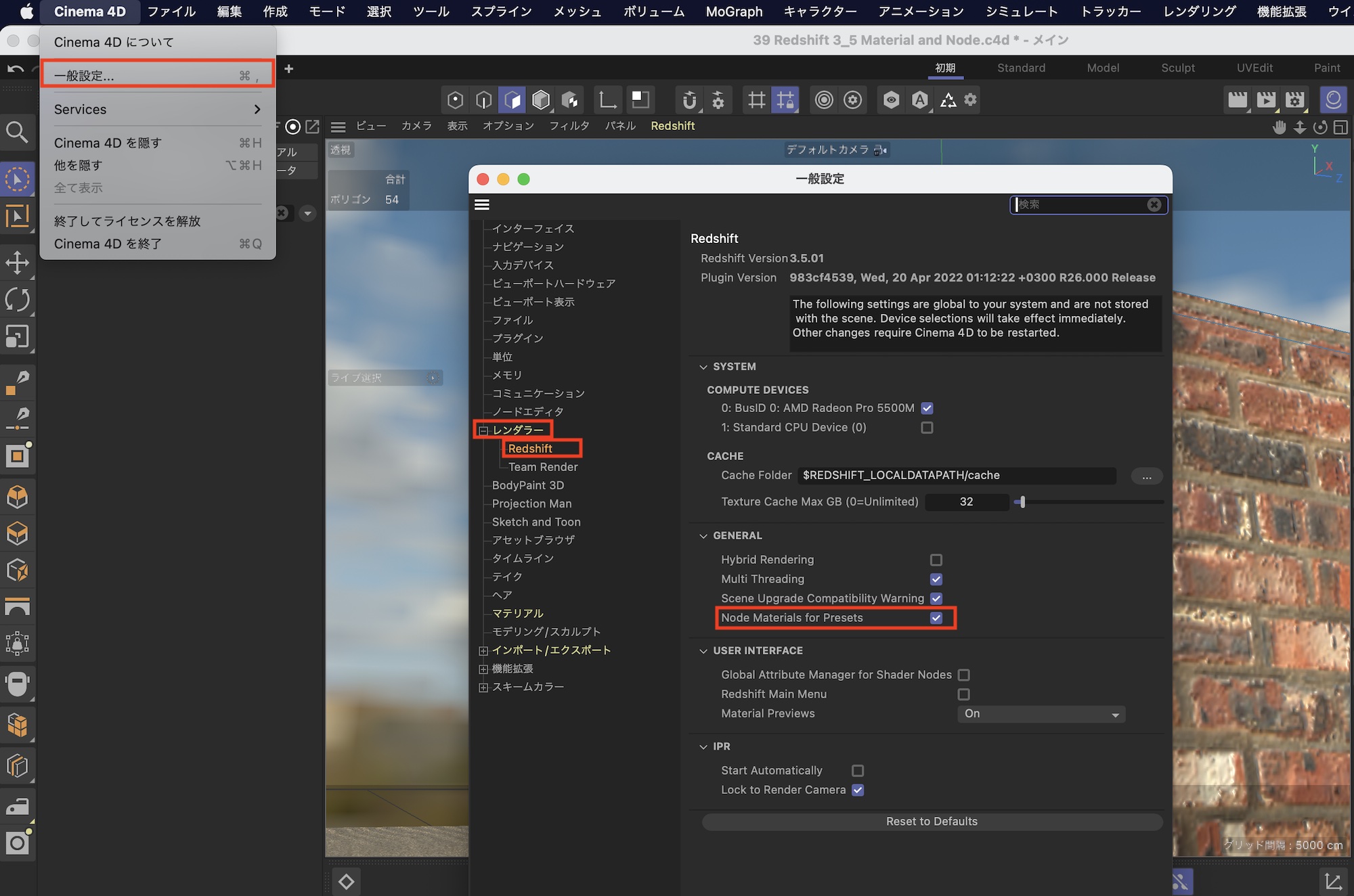Open the preferences hamburger menu icon
The height and width of the screenshot is (896, 1354).
pyautogui.click(x=482, y=204)
